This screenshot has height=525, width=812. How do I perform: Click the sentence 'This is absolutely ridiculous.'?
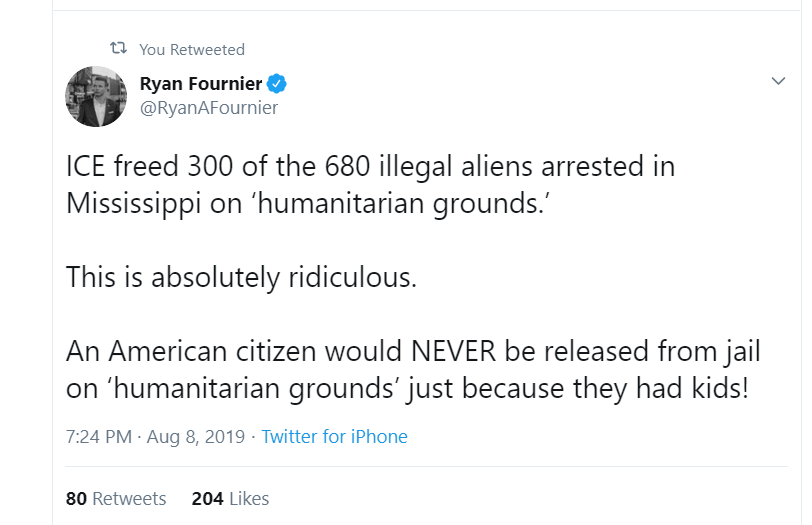240,277
